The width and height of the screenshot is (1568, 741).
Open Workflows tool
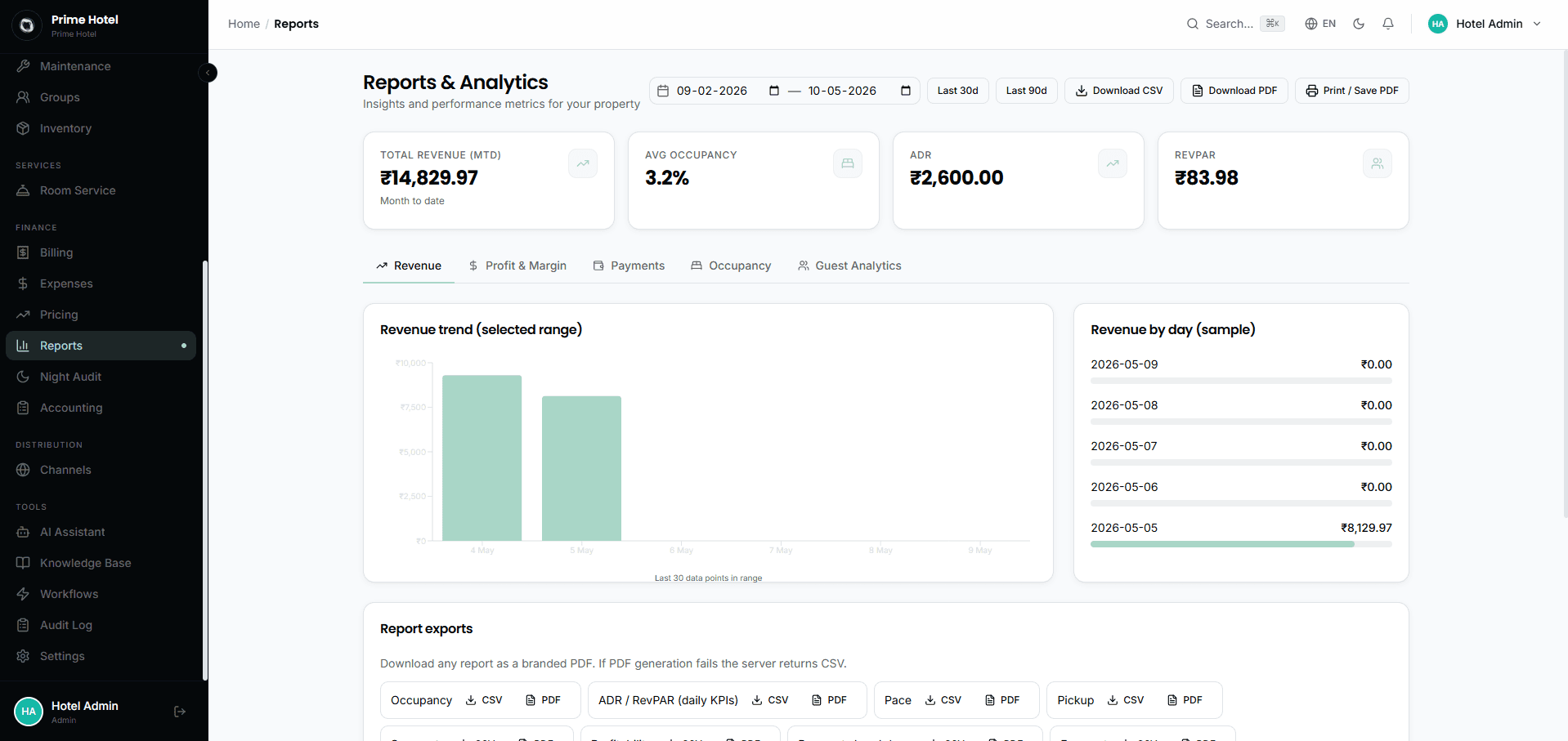point(101,594)
